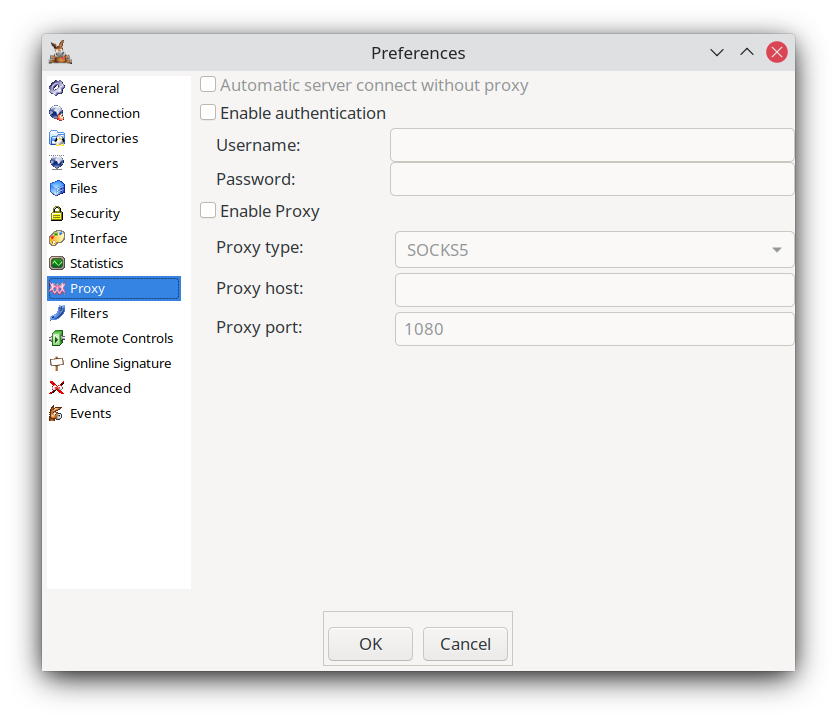Check the Enable authentication box

[208, 113]
